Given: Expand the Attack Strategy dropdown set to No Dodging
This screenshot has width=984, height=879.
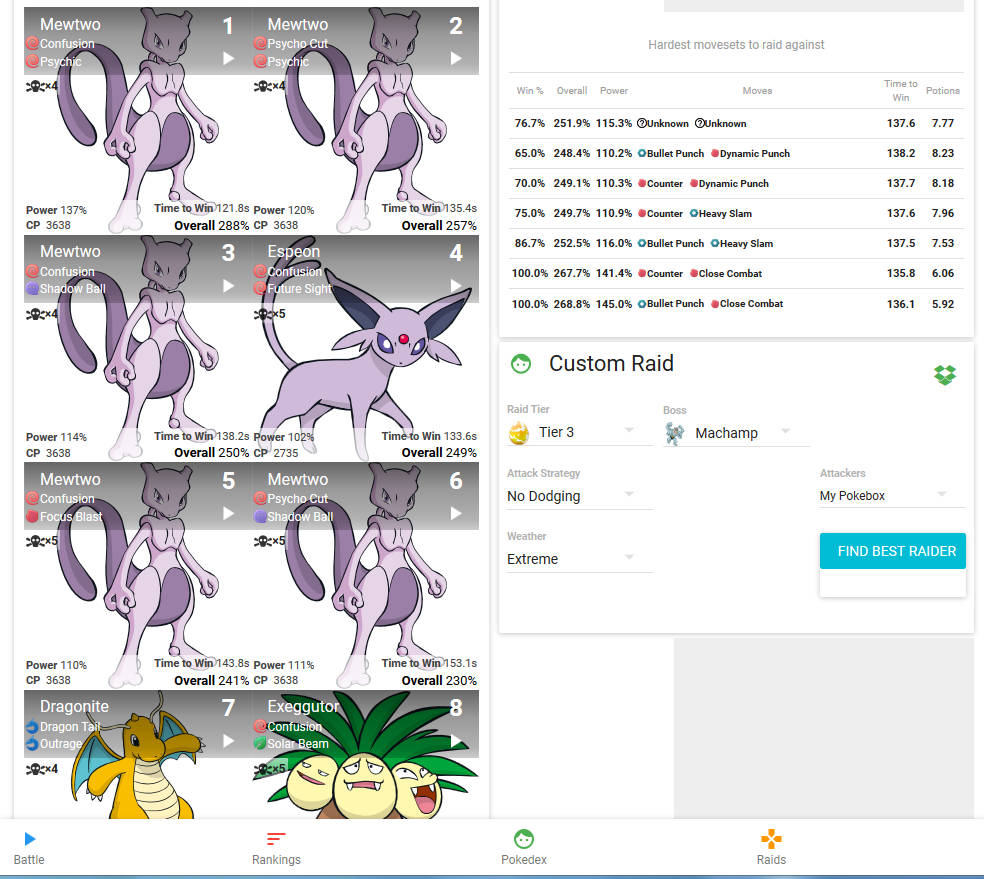Looking at the screenshot, I should point(580,496).
